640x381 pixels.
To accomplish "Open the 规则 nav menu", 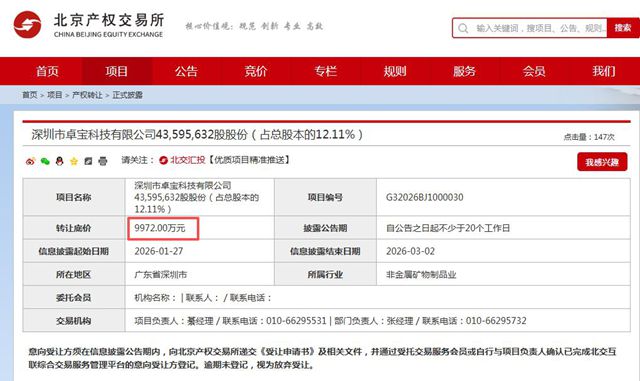I will tap(395, 71).
